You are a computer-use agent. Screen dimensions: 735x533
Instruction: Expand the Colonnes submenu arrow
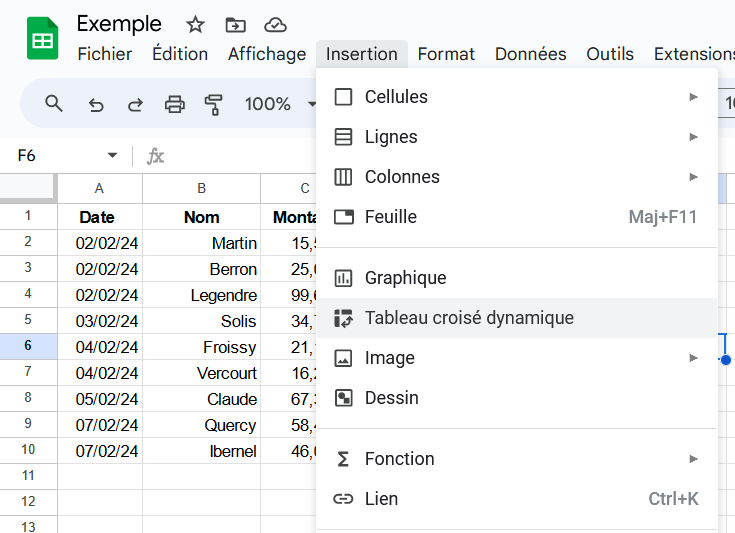pos(693,177)
